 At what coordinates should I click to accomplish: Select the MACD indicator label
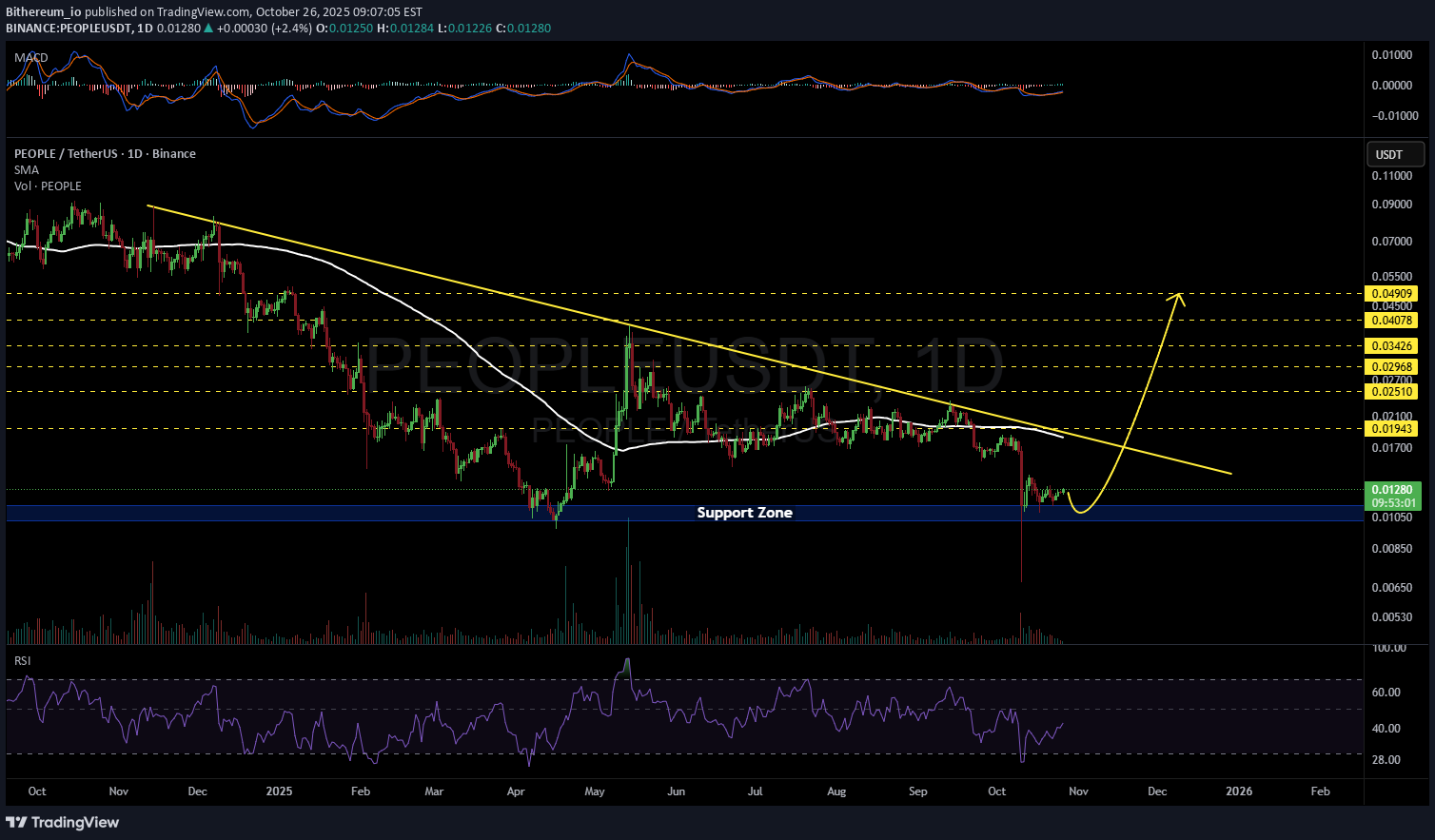click(30, 58)
